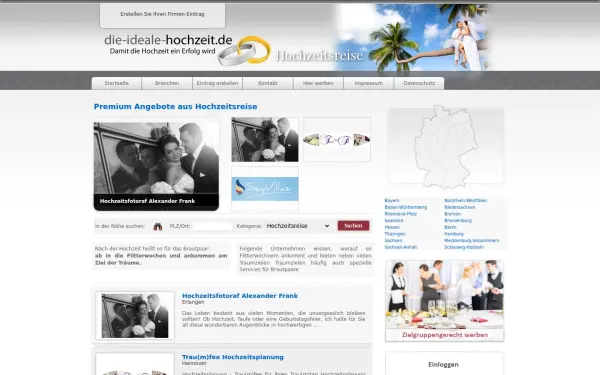Viewport: 600px width, 375px height.
Task: Click the Sachsen-Anhalt region link
Action: [x=401, y=248]
